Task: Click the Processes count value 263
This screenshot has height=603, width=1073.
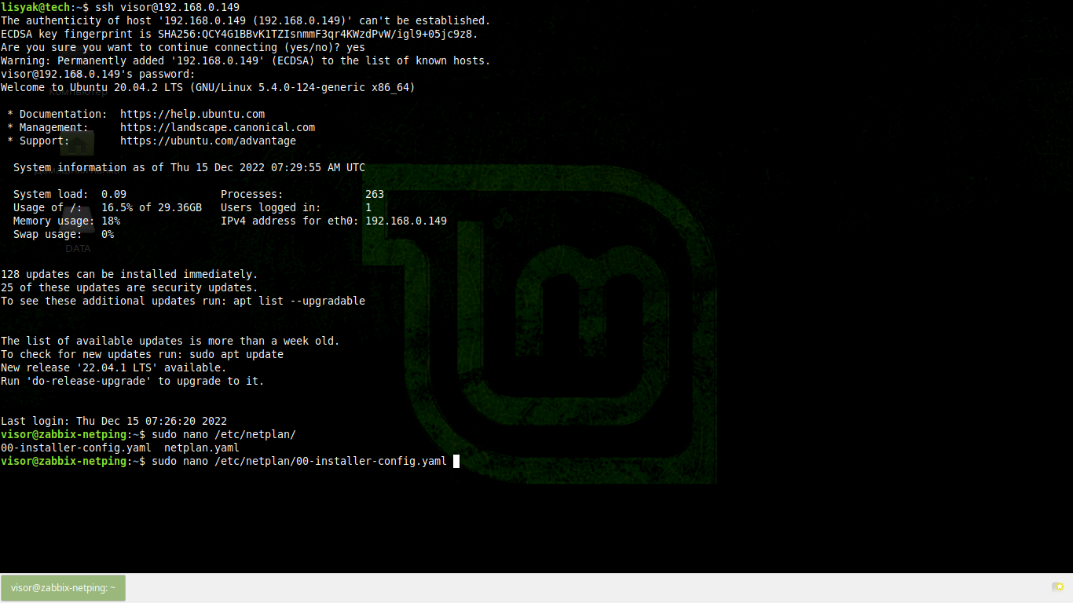Action: click(x=374, y=194)
